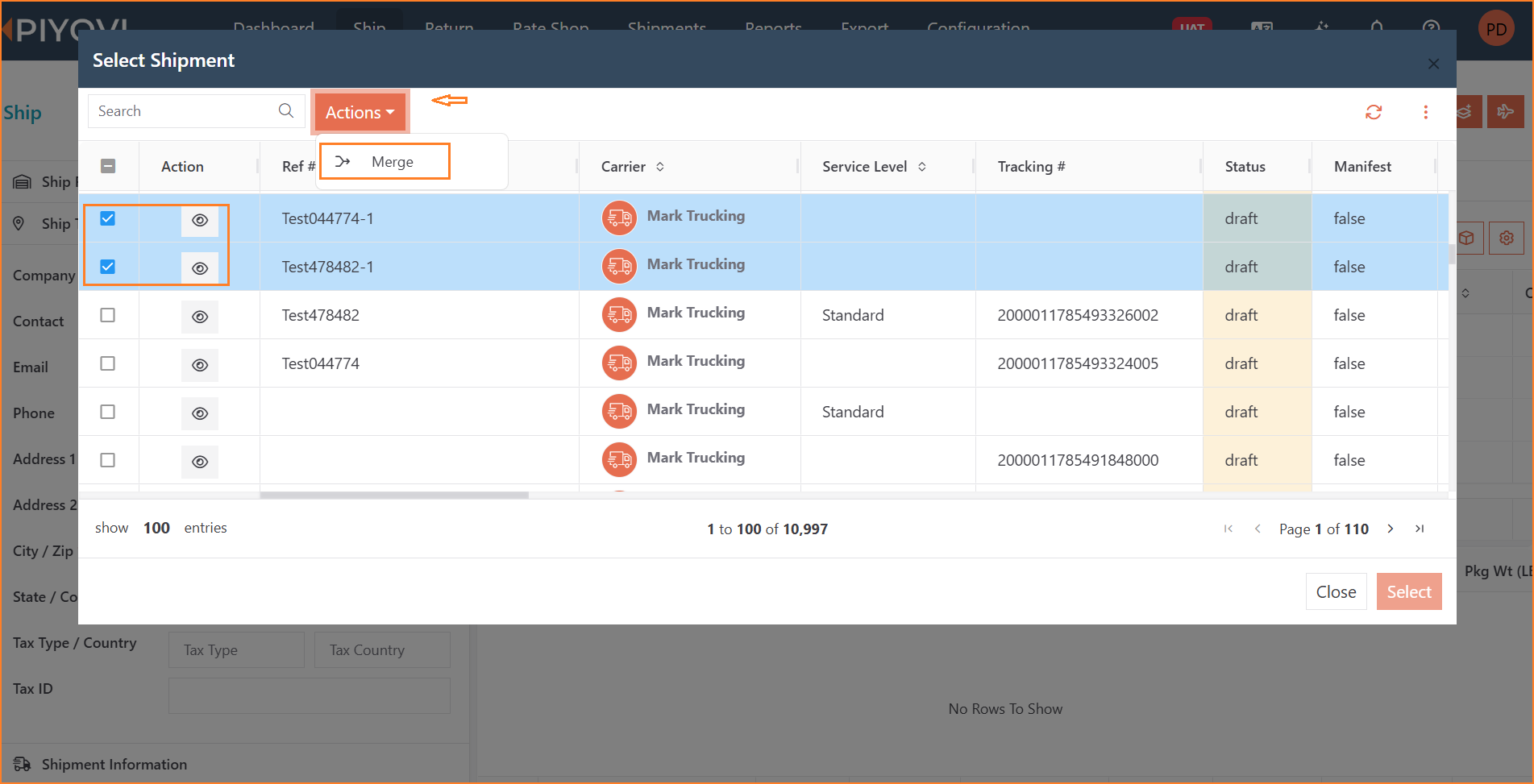Check the Test044774 row checkbox

[107, 363]
